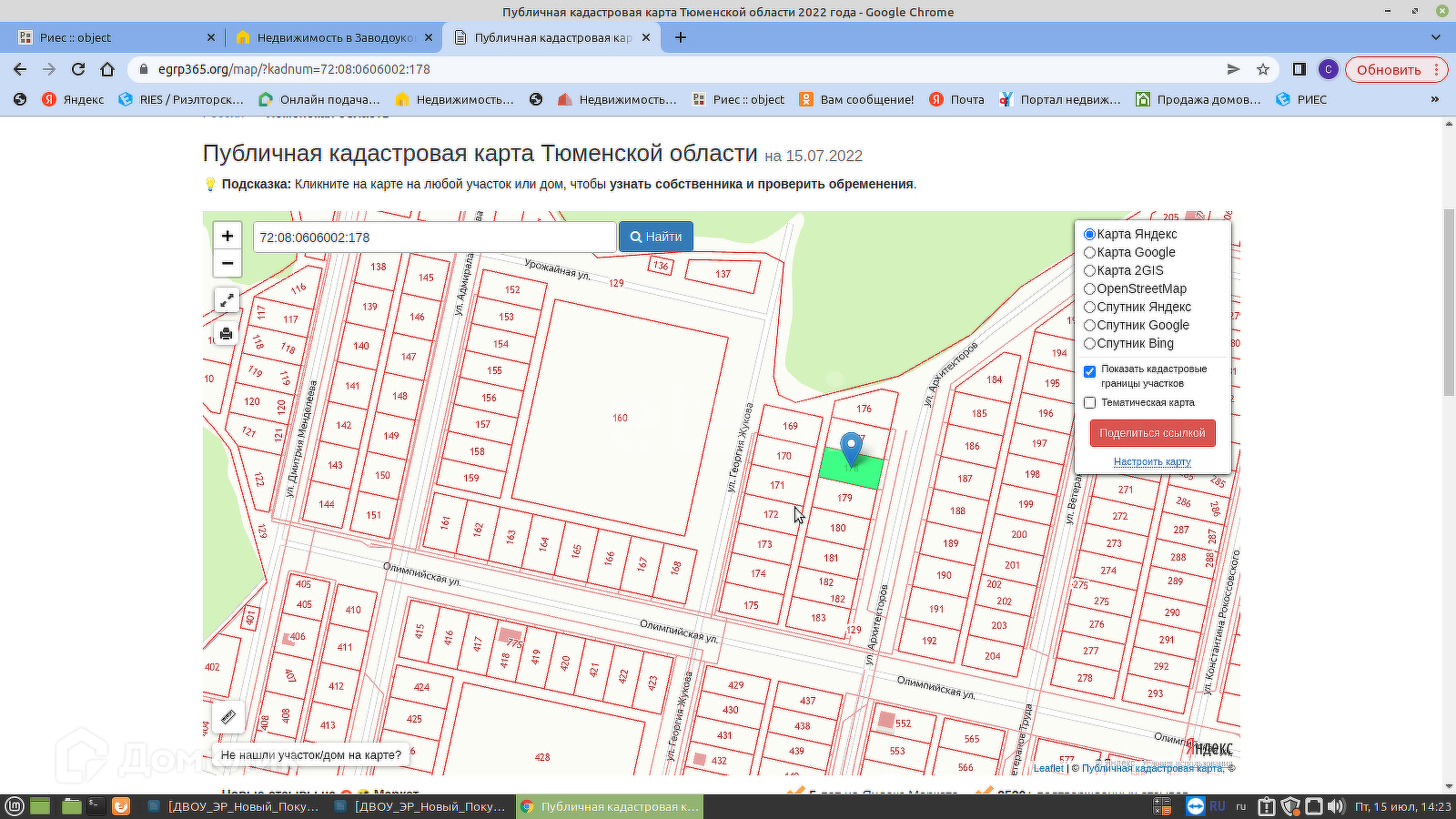Screen dimensions: 1456x819
Task: Select Карта 2GIS base map
Action: click(x=1089, y=270)
